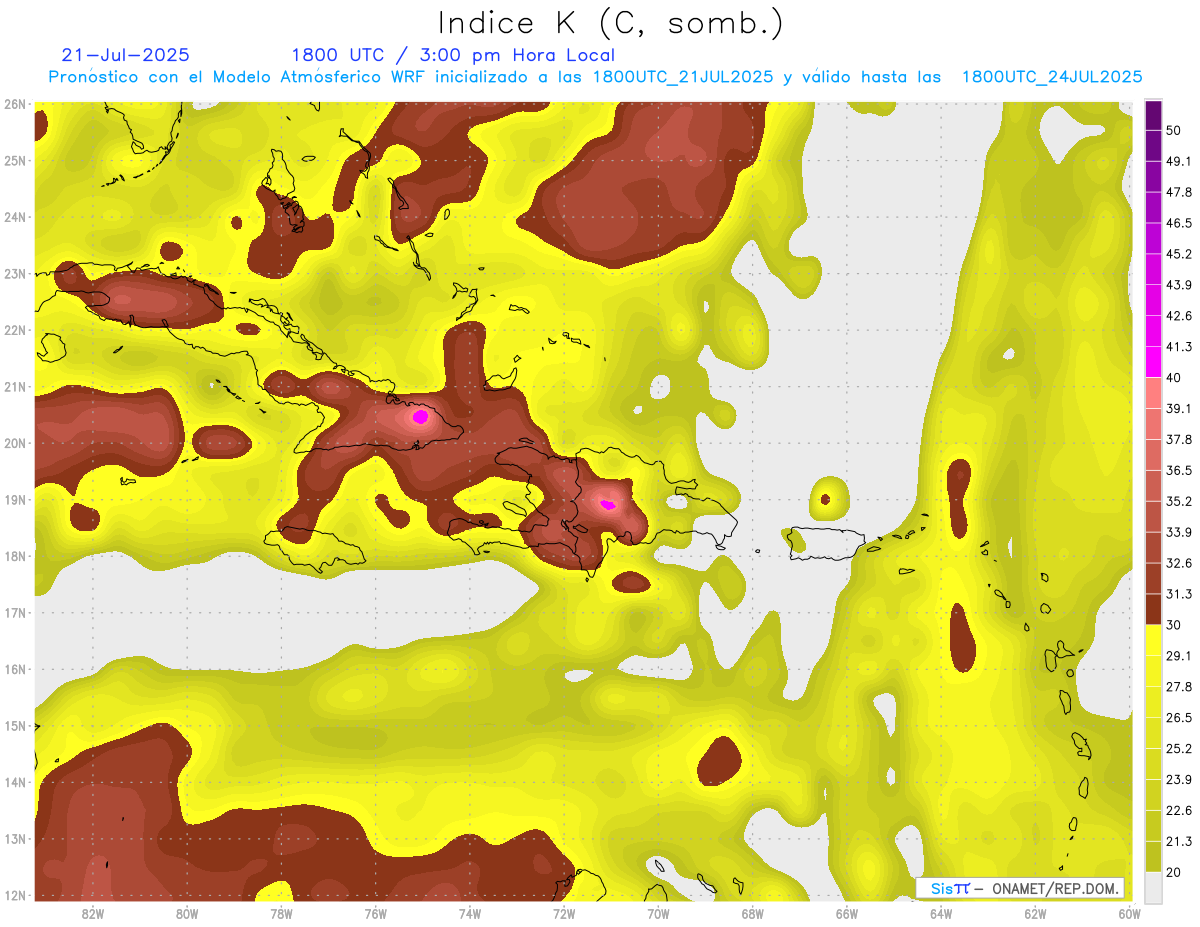
Task: Click the '21.3' colorbar value
Action: click(x=1178, y=841)
